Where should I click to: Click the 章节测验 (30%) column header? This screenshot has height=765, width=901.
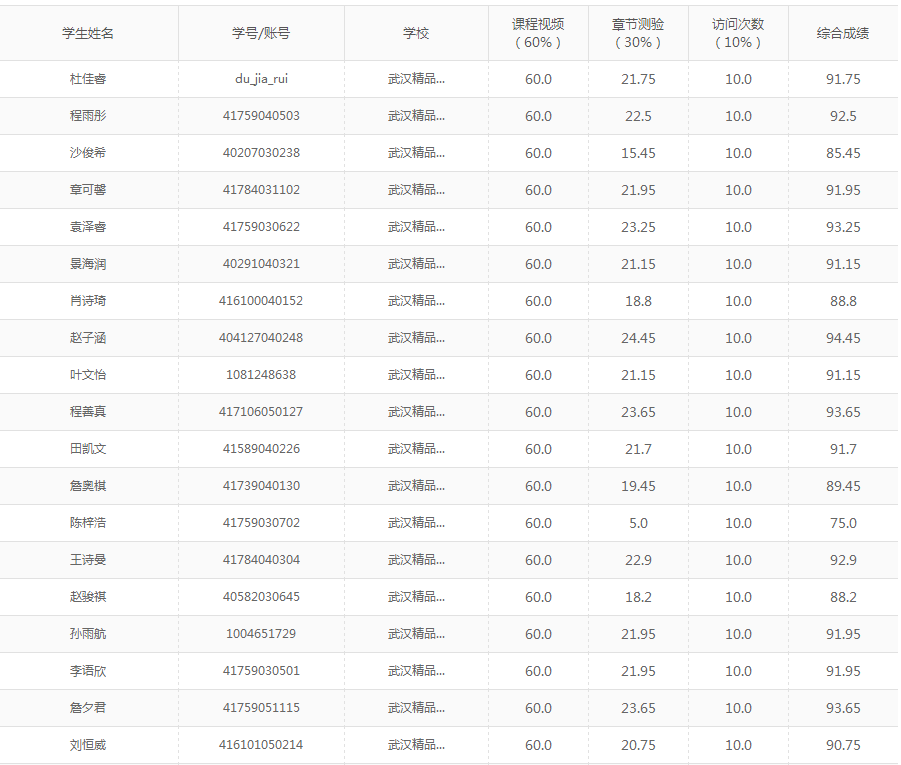click(x=638, y=33)
